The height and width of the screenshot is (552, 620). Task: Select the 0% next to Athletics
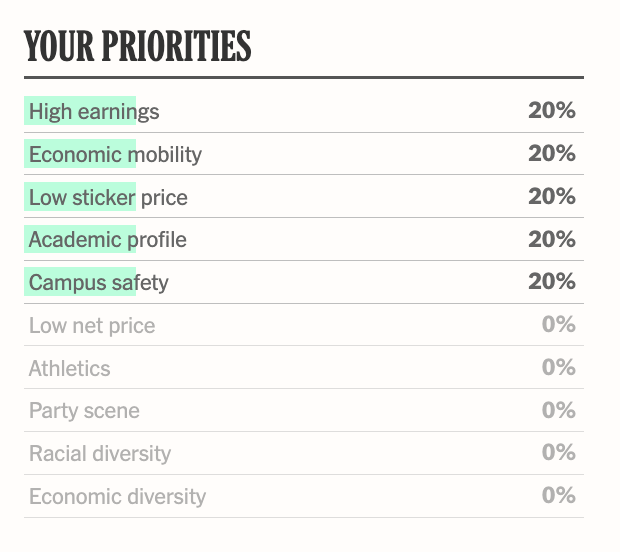click(559, 368)
